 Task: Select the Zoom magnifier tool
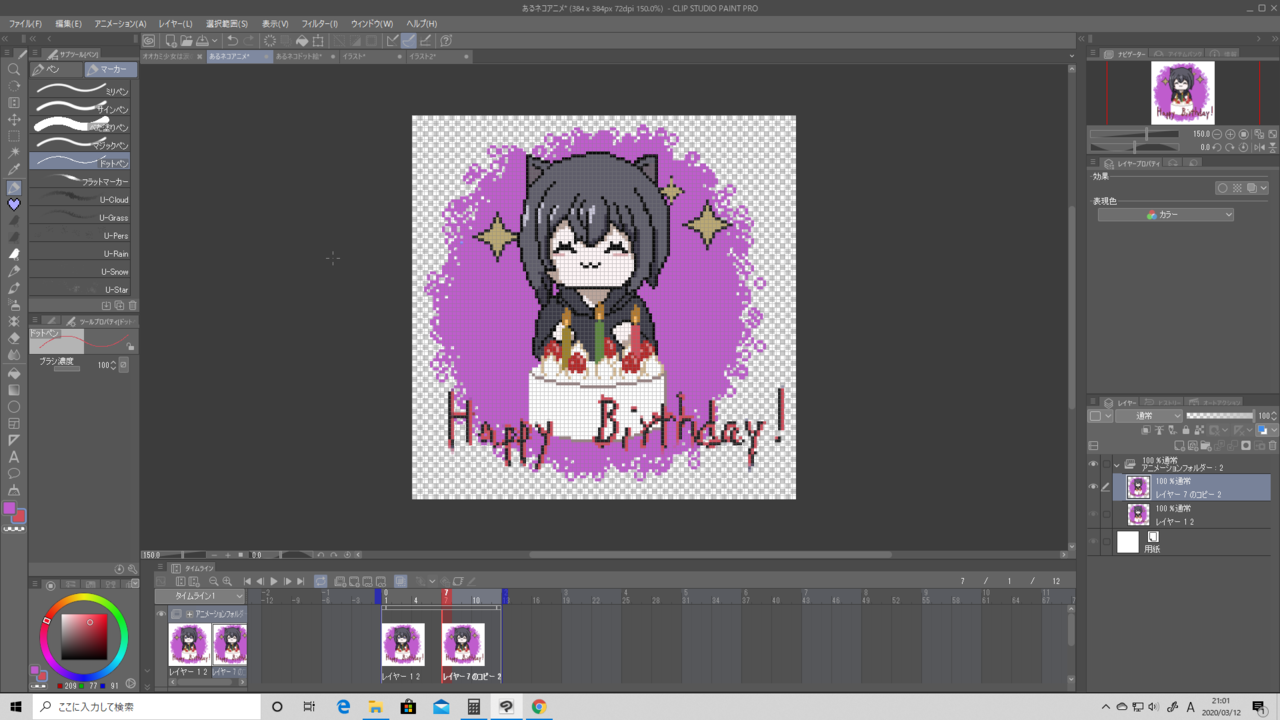tap(14, 69)
